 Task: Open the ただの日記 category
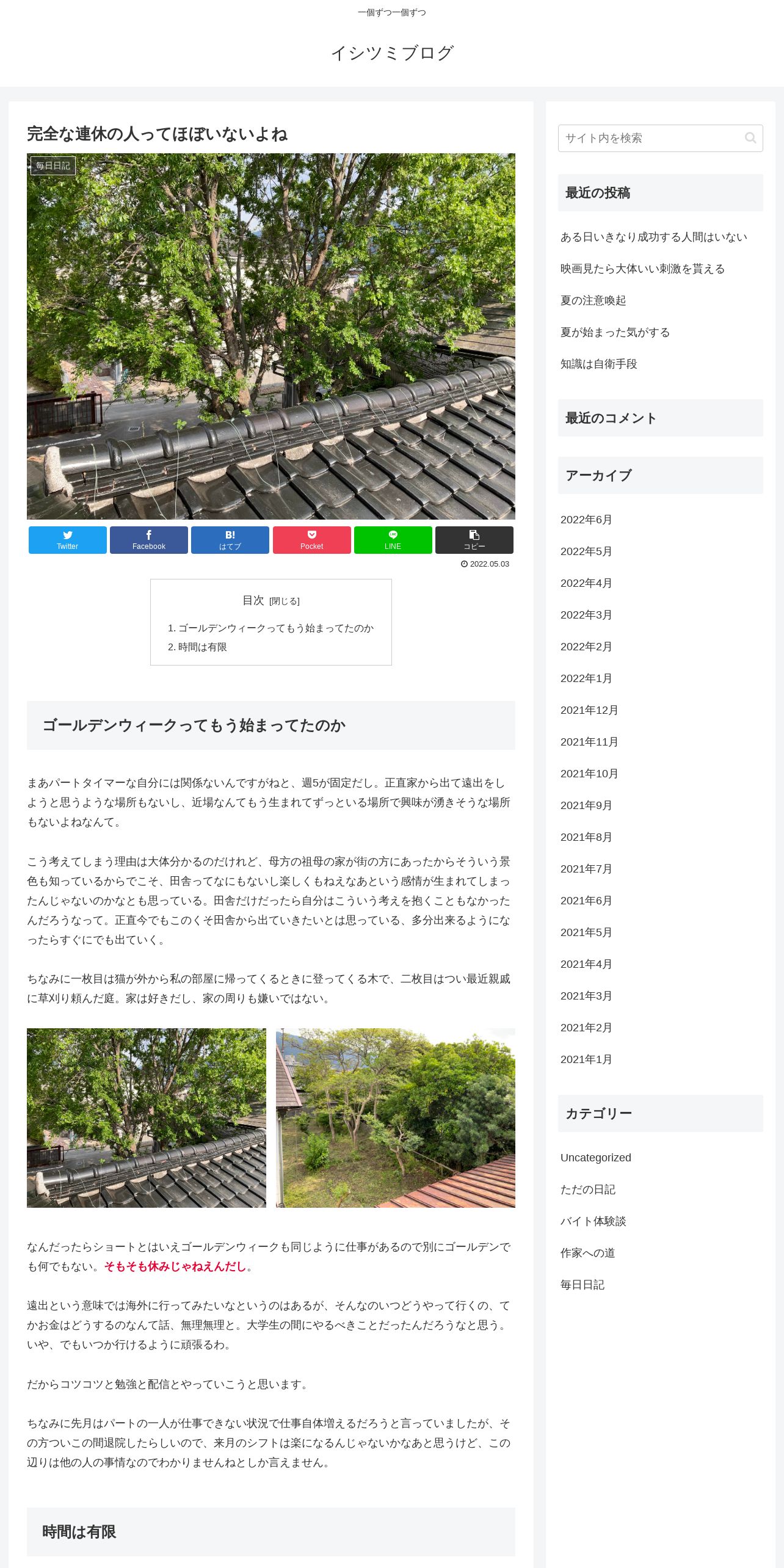588,1189
